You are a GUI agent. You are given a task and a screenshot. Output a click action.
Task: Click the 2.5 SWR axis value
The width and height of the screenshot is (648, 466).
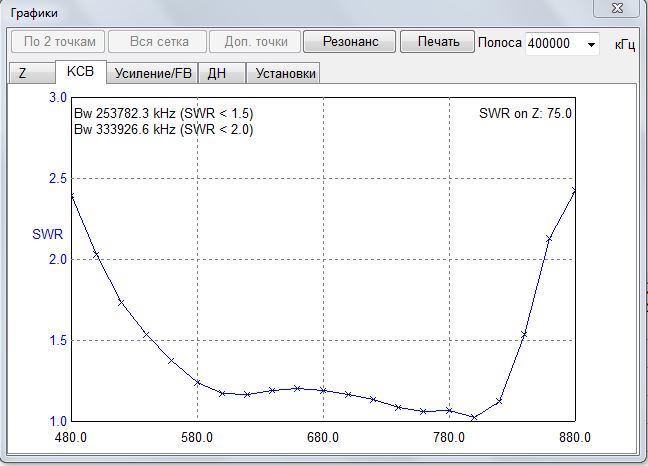coord(58,178)
